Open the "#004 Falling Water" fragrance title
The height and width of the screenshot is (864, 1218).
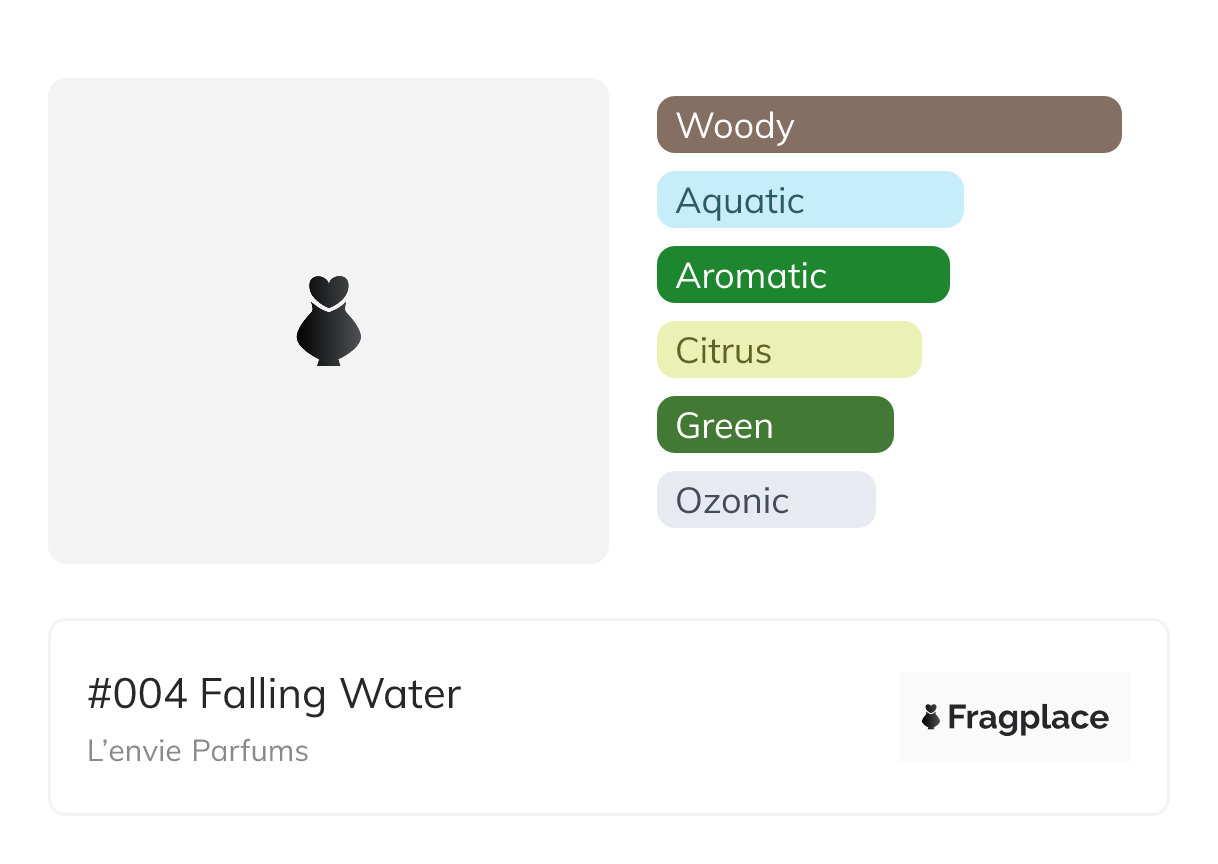click(x=274, y=694)
